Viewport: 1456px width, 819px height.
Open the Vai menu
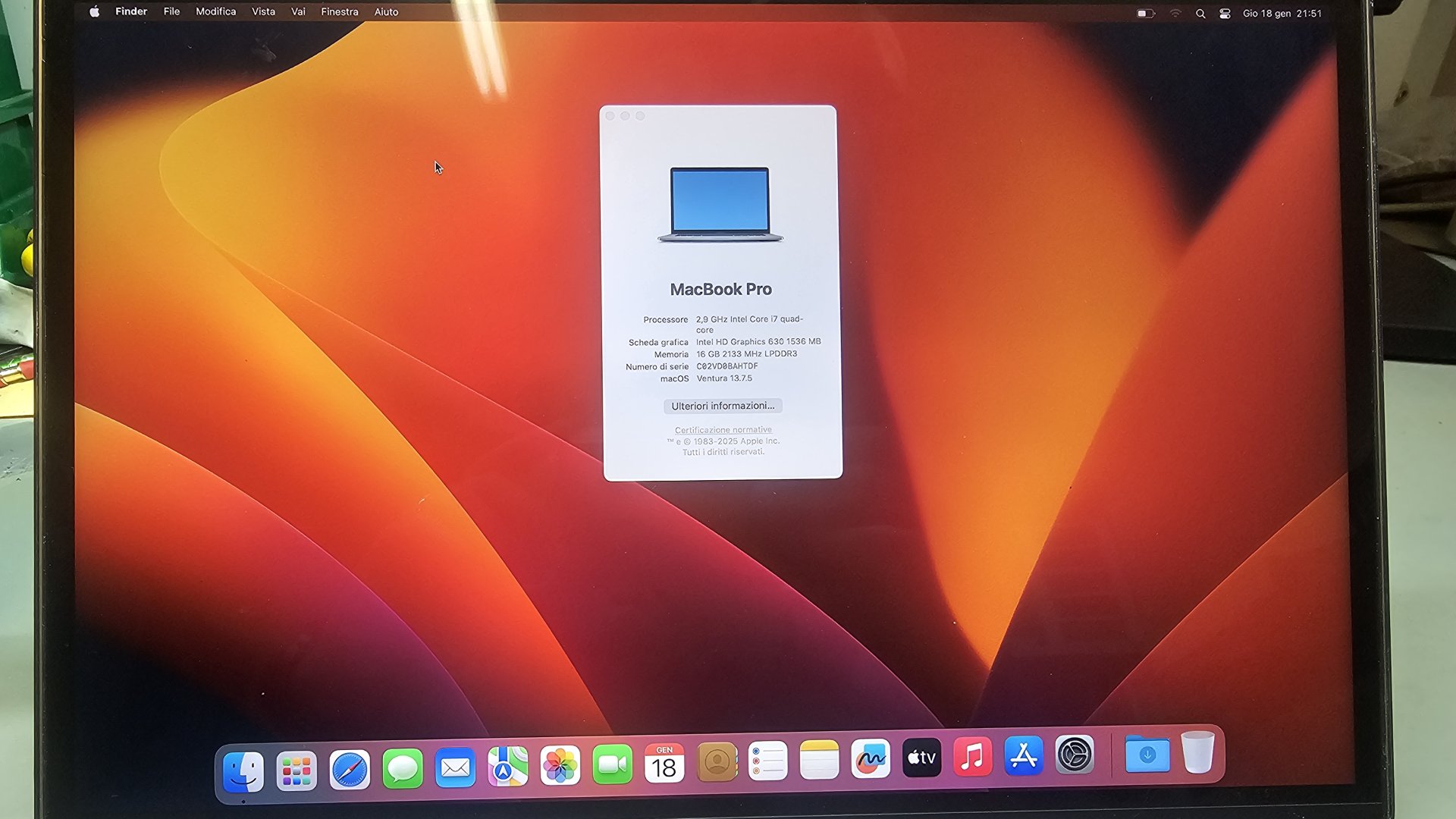click(298, 11)
